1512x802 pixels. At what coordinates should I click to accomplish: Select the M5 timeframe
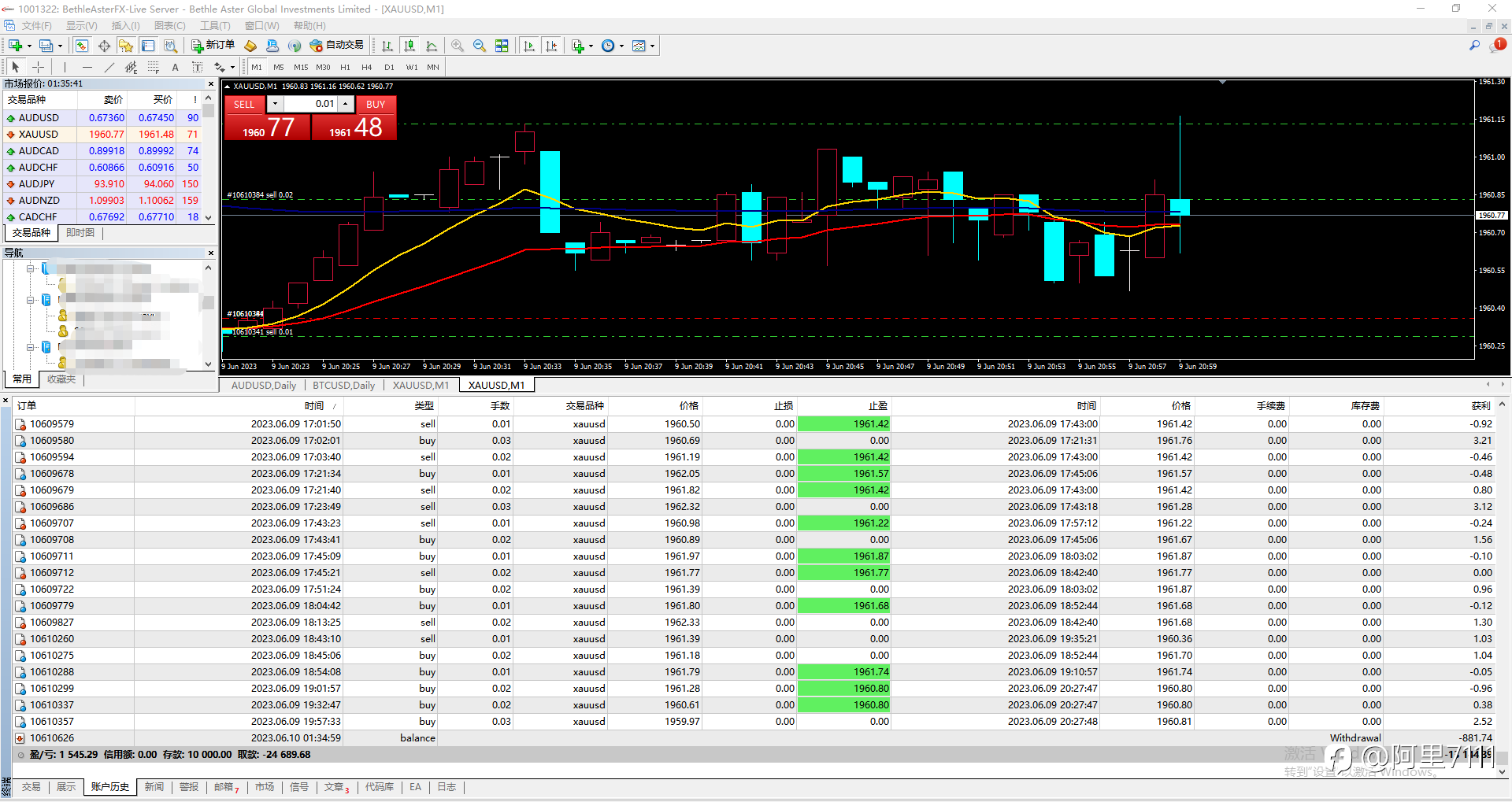point(279,67)
